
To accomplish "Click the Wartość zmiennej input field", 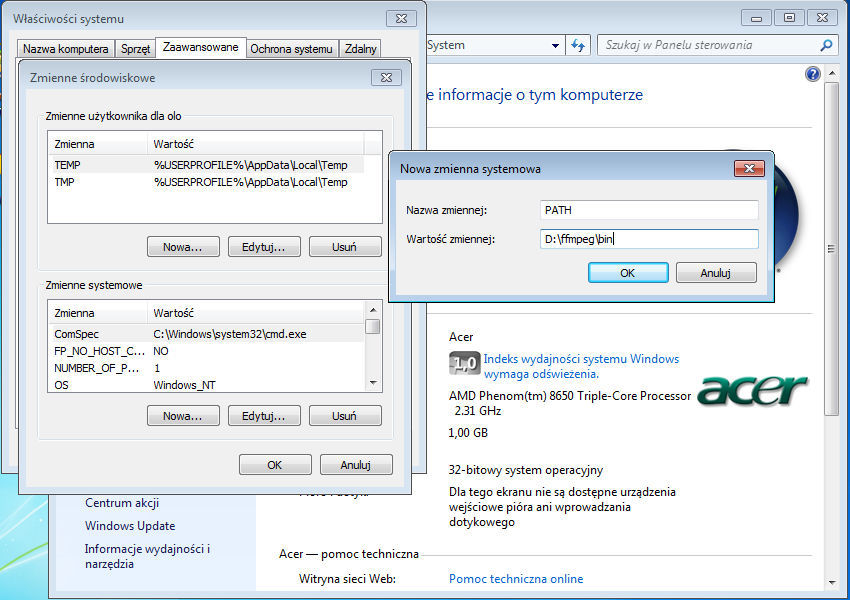I will [647, 239].
